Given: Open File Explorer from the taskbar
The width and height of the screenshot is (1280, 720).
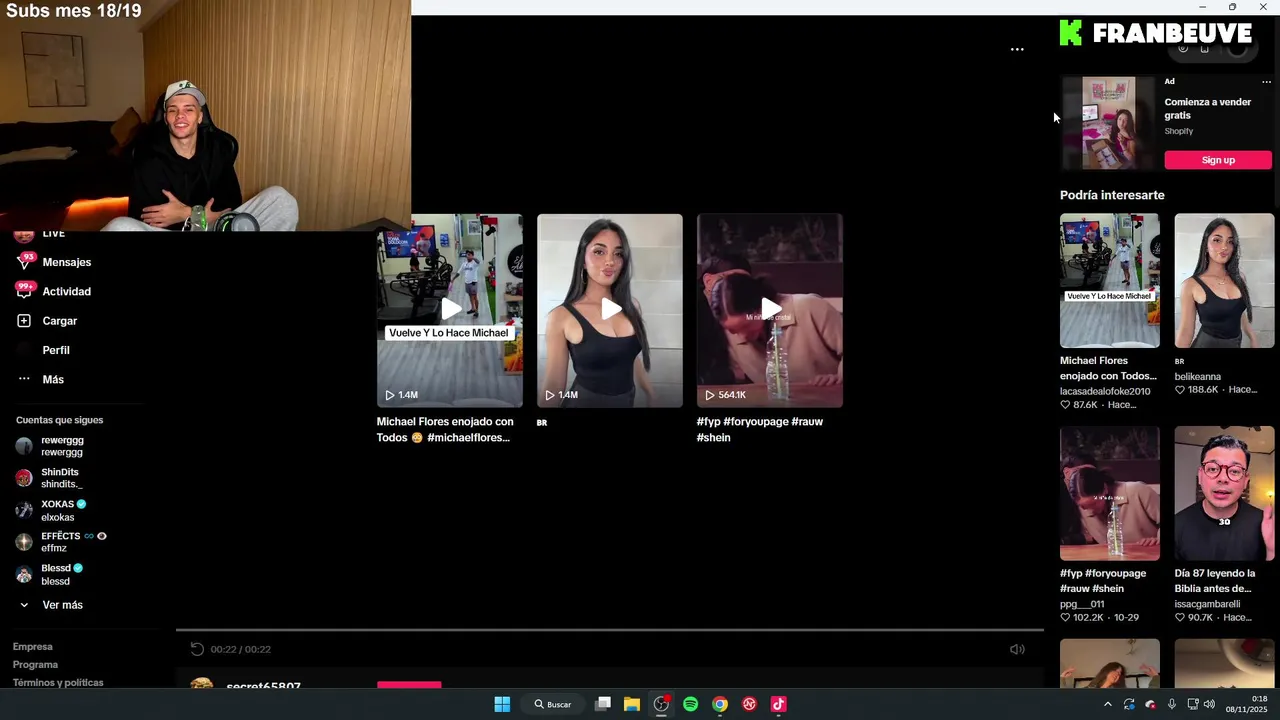Looking at the screenshot, I should coord(632,704).
